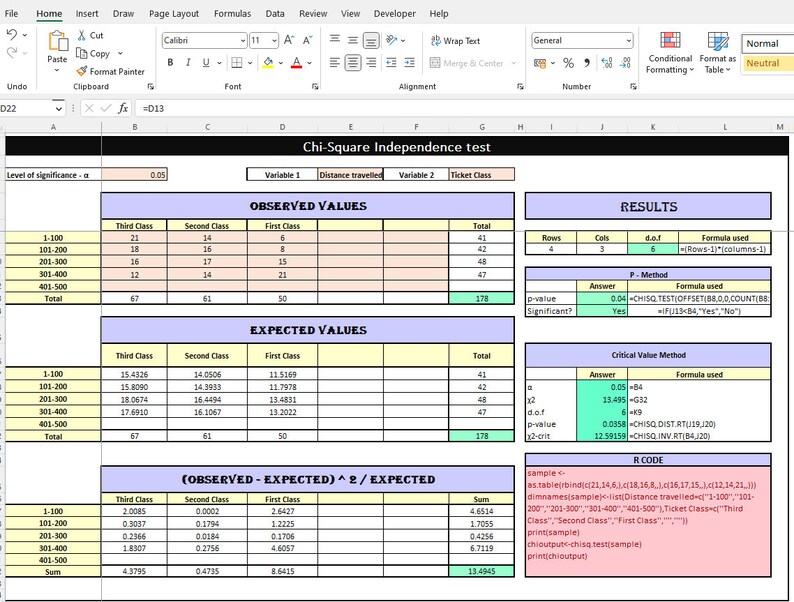Select the significance level cell 0.05

(x=134, y=175)
